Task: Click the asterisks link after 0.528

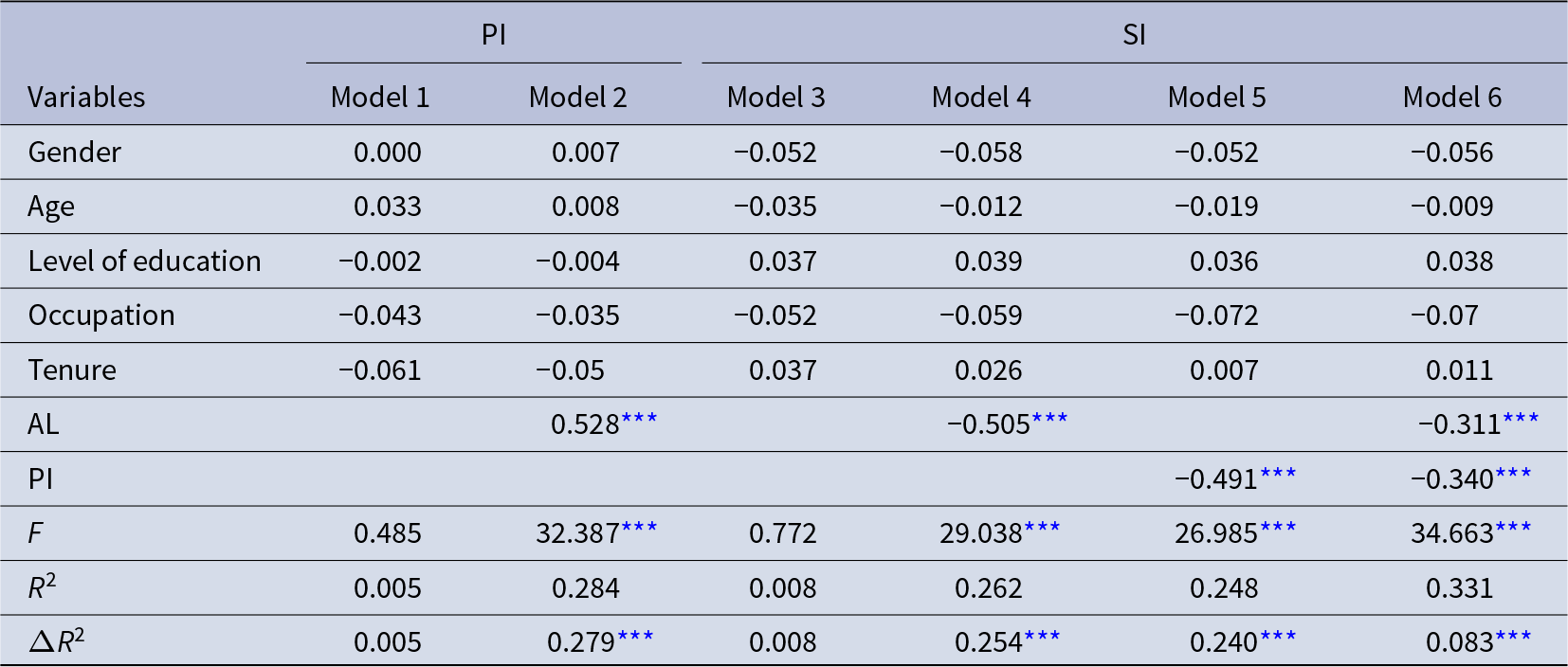Action: 639,420
